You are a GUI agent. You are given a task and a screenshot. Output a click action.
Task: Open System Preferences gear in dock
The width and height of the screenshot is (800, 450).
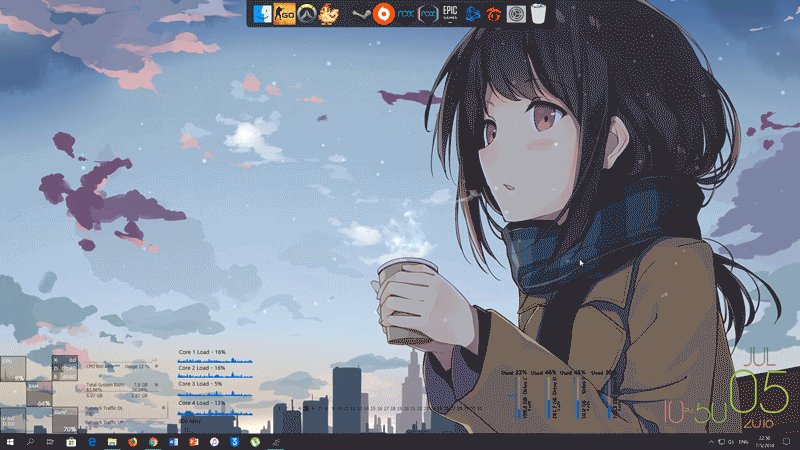pos(516,14)
